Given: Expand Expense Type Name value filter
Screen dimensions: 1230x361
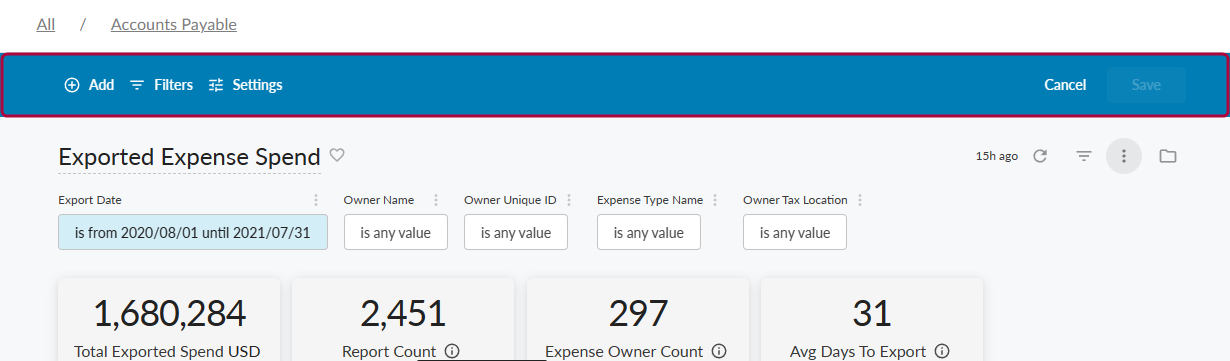Looking at the screenshot, I should (649, 232).
